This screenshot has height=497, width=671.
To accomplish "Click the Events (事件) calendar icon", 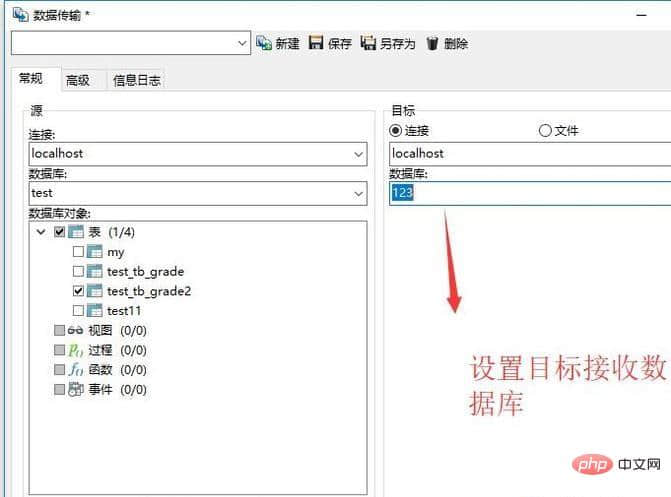I will click(x=76, y=389).
